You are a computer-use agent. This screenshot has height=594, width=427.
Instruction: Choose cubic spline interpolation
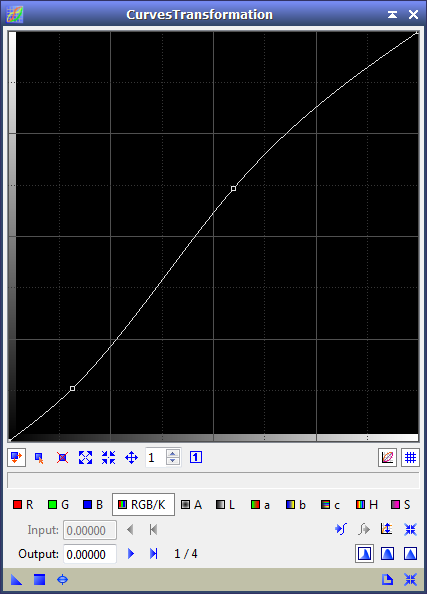(387, 554)
